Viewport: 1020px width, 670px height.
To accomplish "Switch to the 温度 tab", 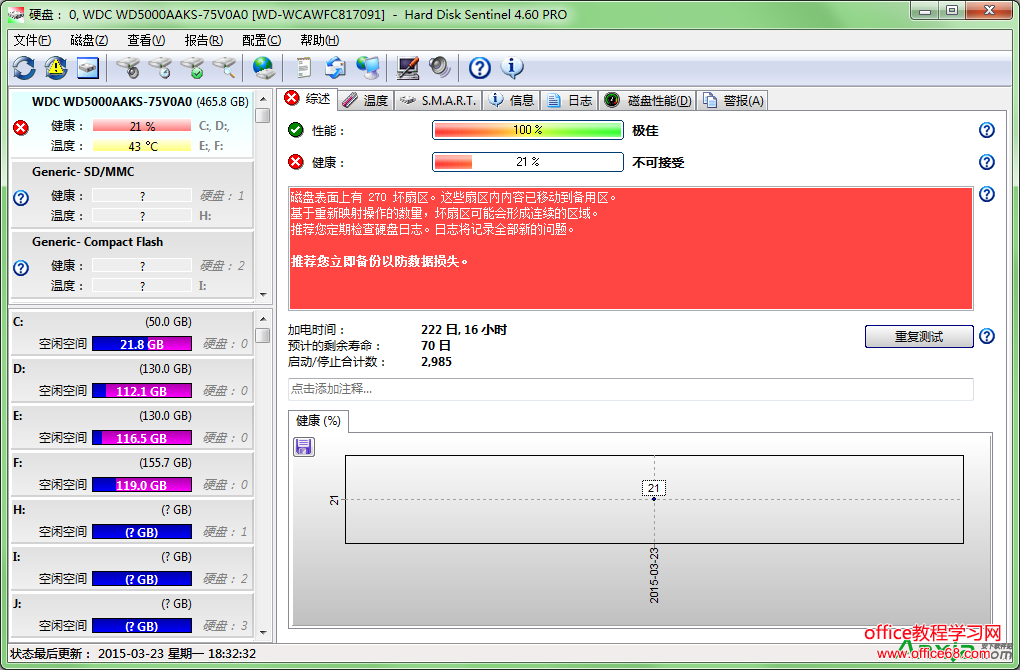I will tap(366, 100).
